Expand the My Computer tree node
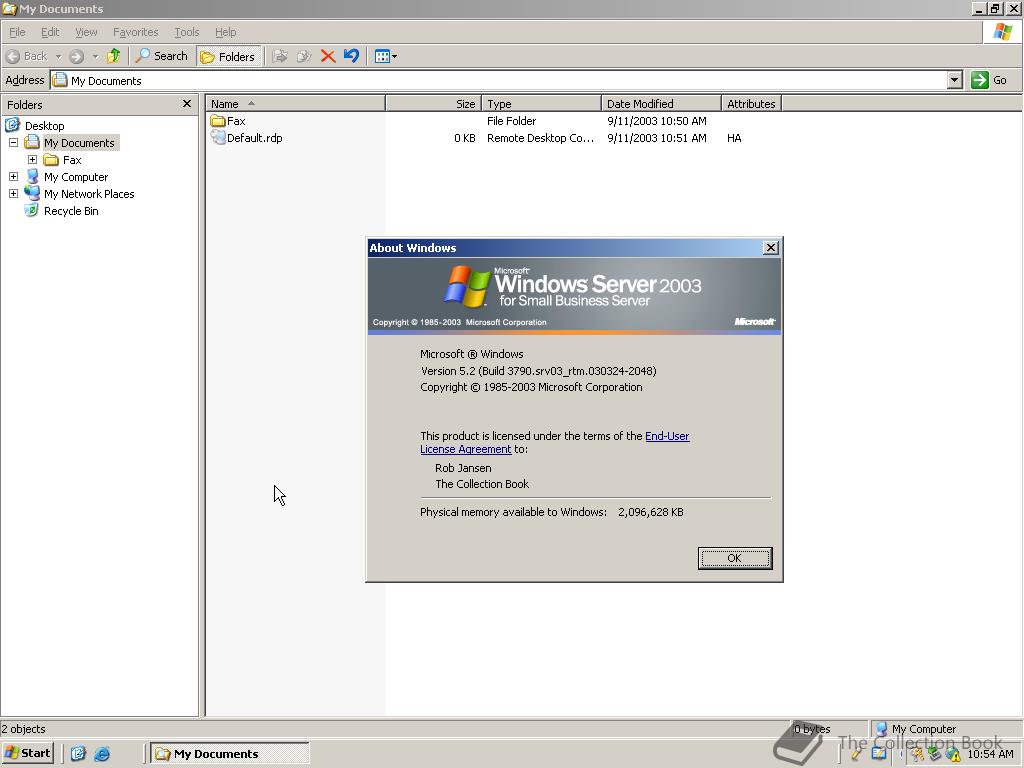This screenshot has width=1024, height=768. coord(13,176)
